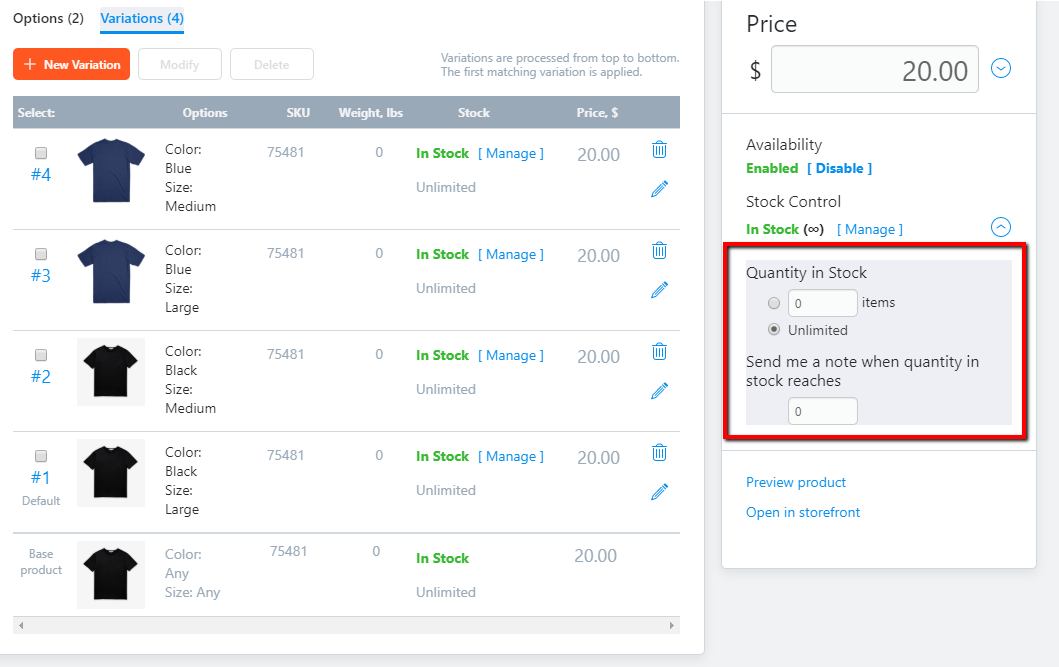Switch to the Options (2) tab
Viewport: 1059px width, 667px height.
tap(48, 18)
